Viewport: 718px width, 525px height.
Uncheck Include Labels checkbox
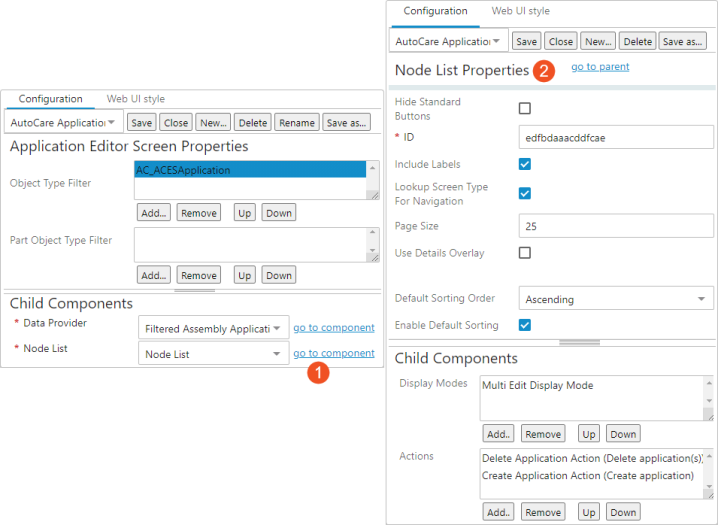(x=525, y=164)
